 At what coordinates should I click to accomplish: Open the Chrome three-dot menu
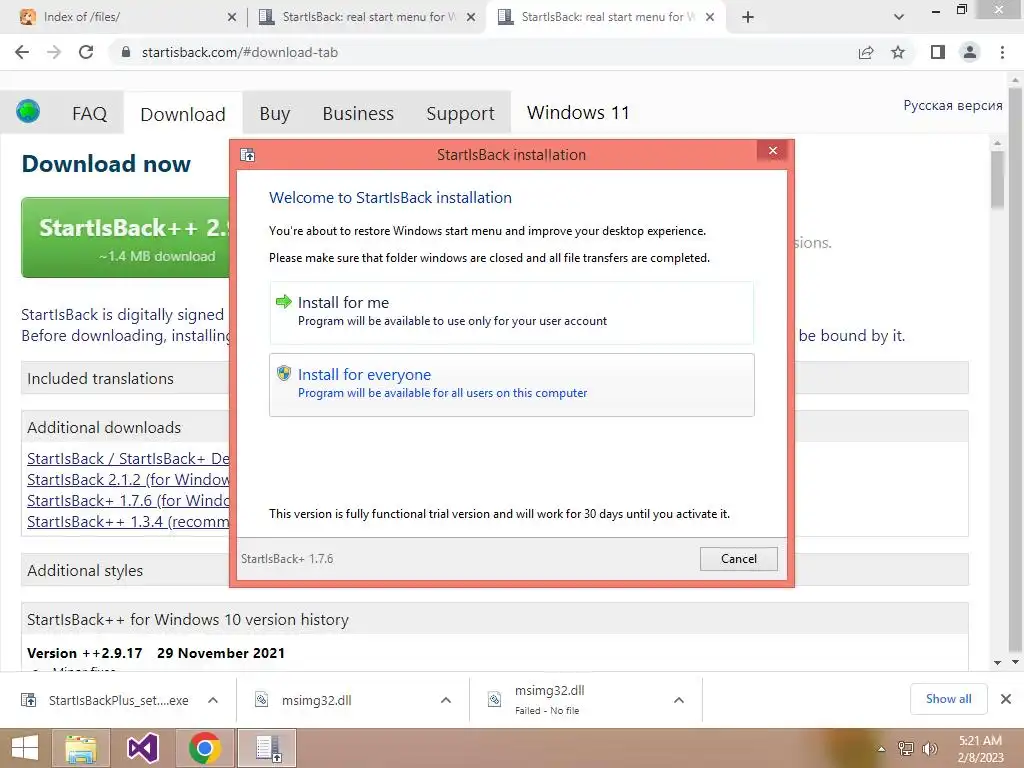pyautogui.click(x=1002, y=52)
